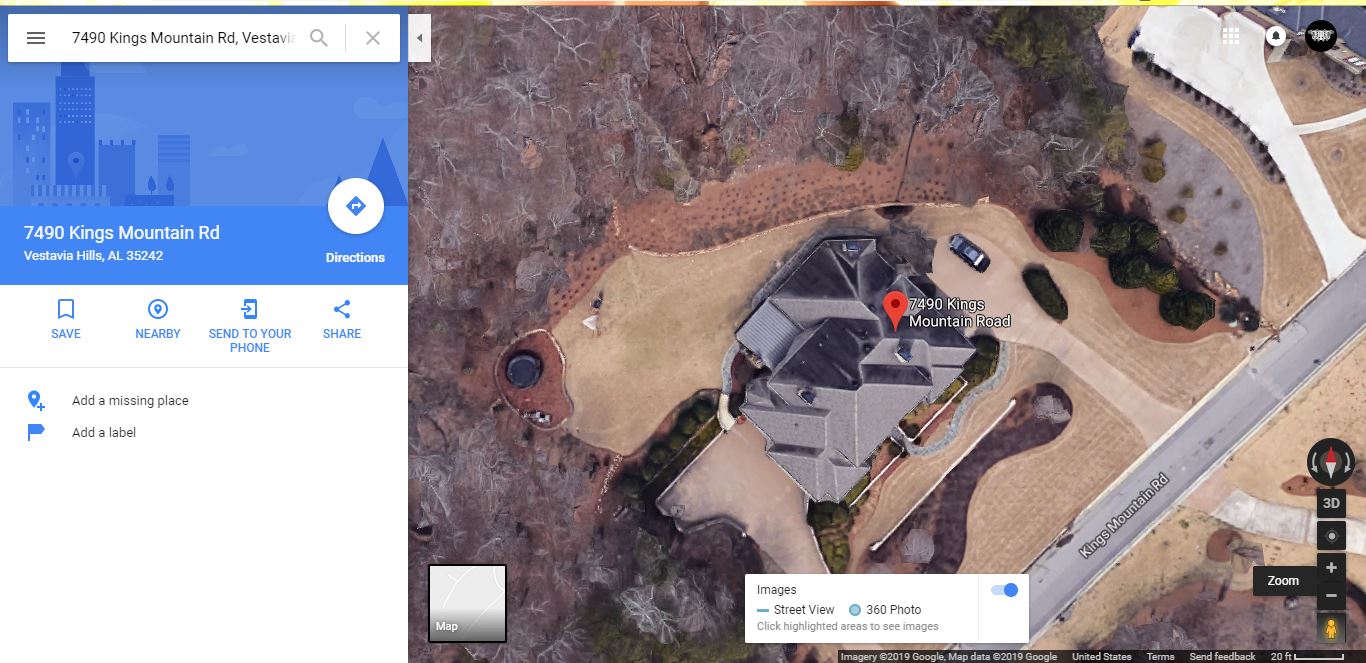Collapse the side panel with the arrow
Screen dimensions: 1366x663
coord(420,38)
